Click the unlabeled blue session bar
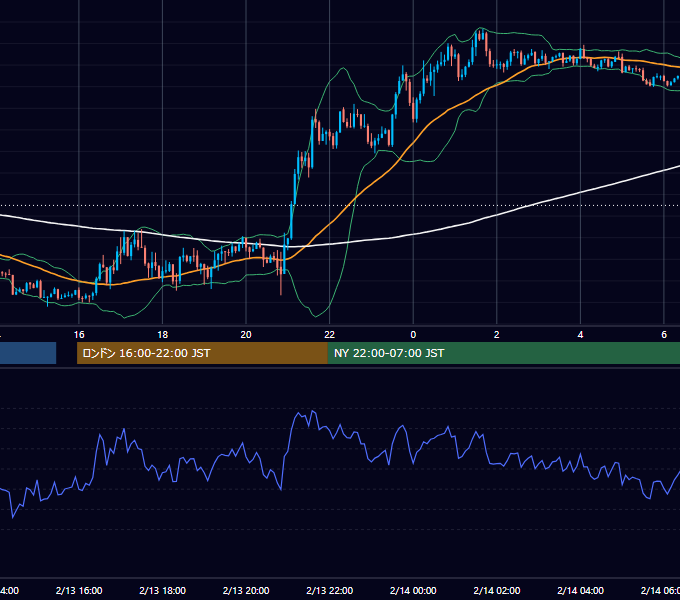Image resolution: width=680 pixels, height=600 pixels. pyautogui.click(x=28, y=353)
